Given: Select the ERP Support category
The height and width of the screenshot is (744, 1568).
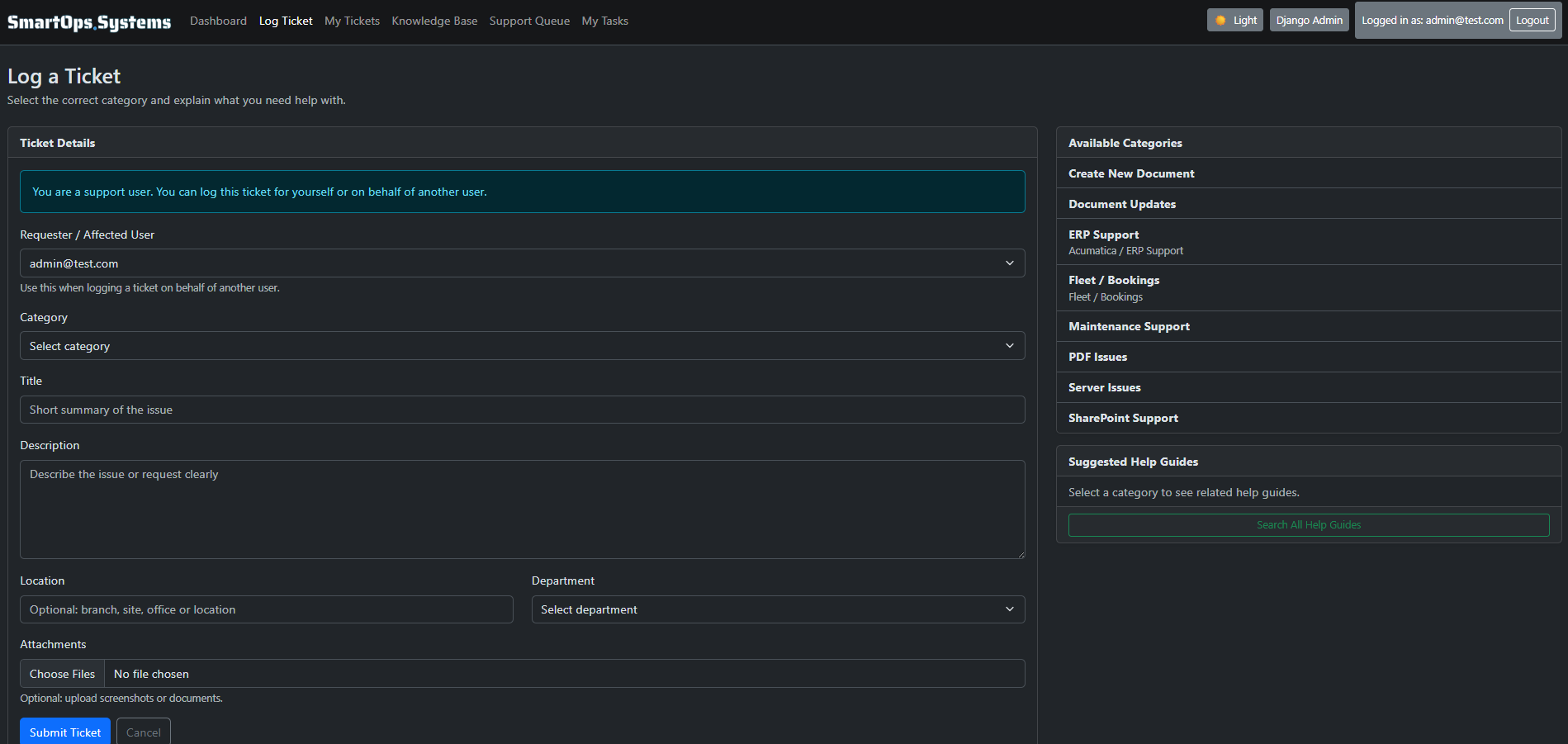Looking at the screenshot, I should (1309, 242).
